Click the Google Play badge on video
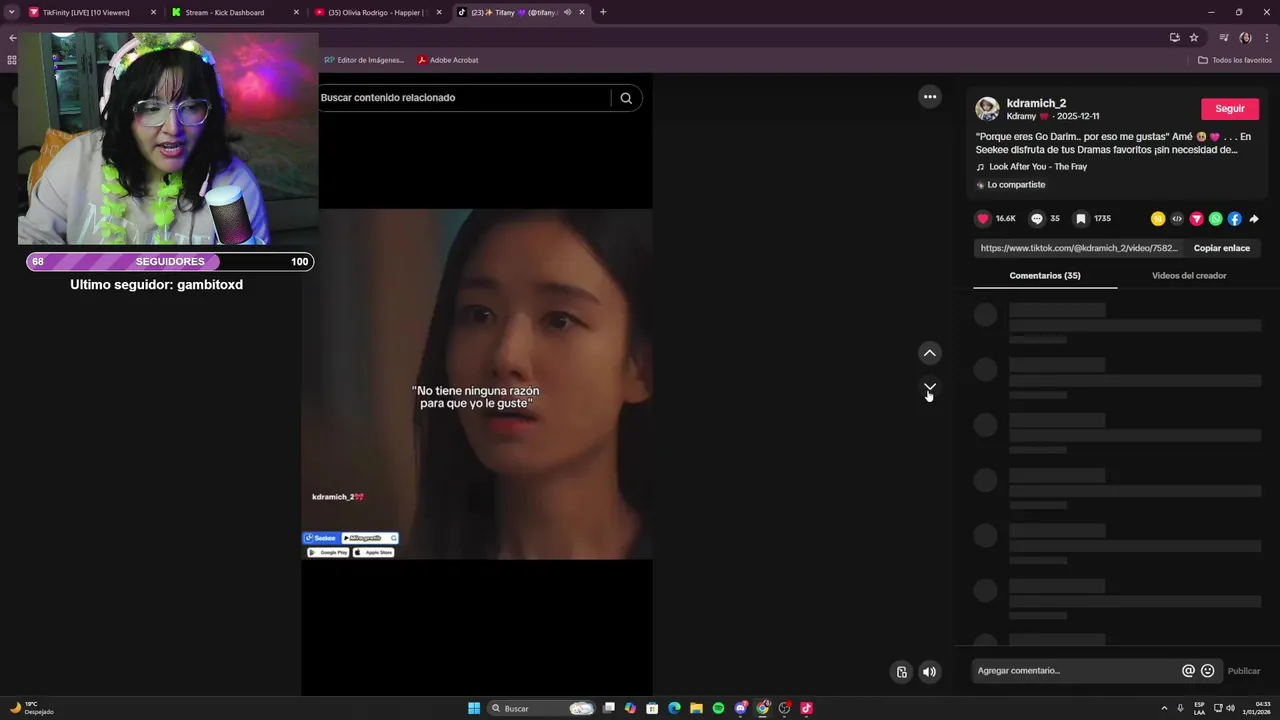 tap(327, 552)
